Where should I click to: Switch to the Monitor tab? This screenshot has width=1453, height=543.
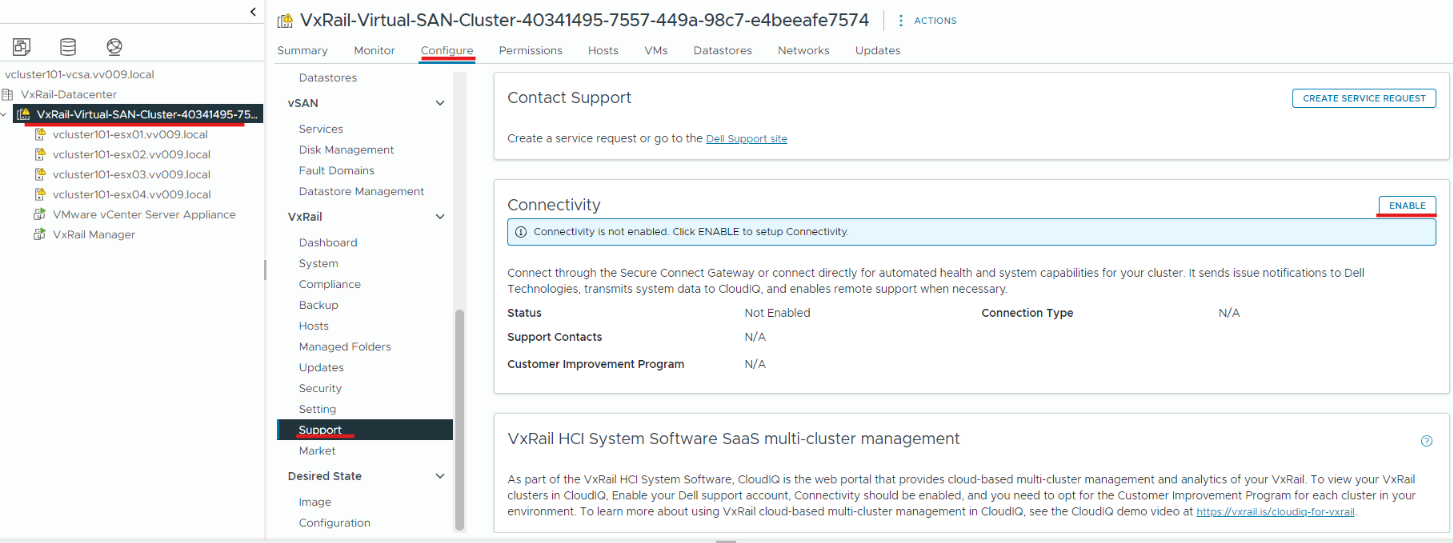[374, 50]
